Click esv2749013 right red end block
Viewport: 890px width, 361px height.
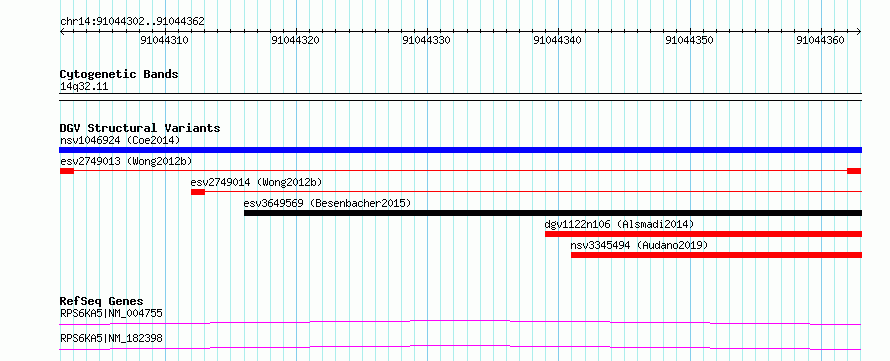coord(854,171)
